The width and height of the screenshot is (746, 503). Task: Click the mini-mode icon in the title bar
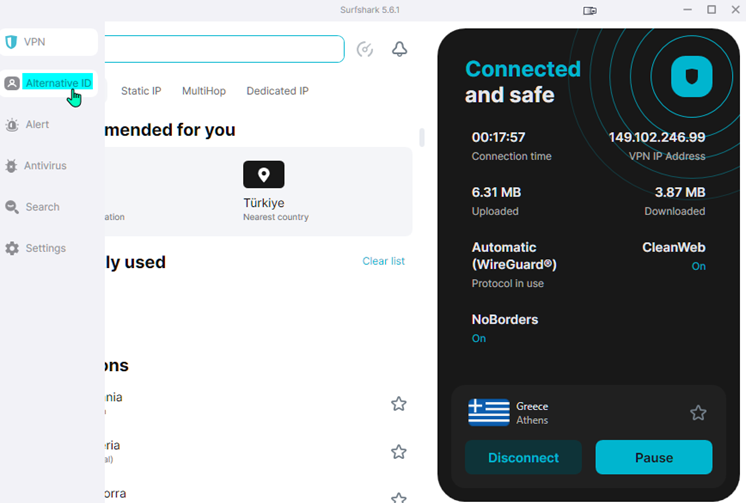point(590,10)
